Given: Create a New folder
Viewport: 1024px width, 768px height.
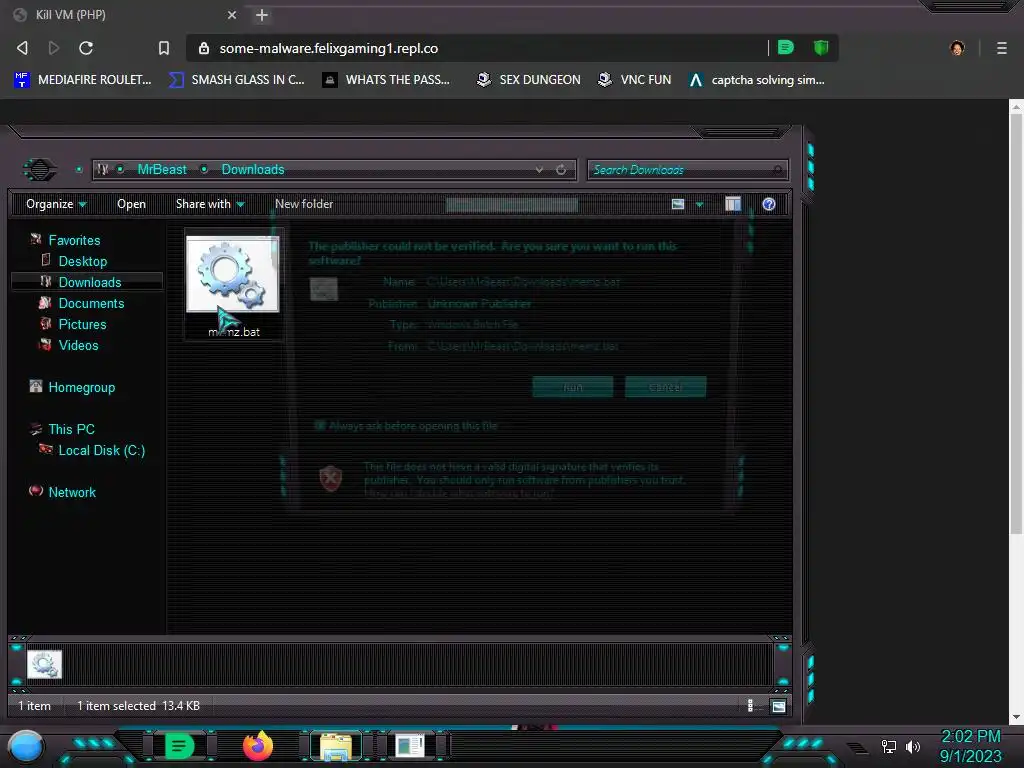Looking at the screenshot, I should [x=304, y=204].
